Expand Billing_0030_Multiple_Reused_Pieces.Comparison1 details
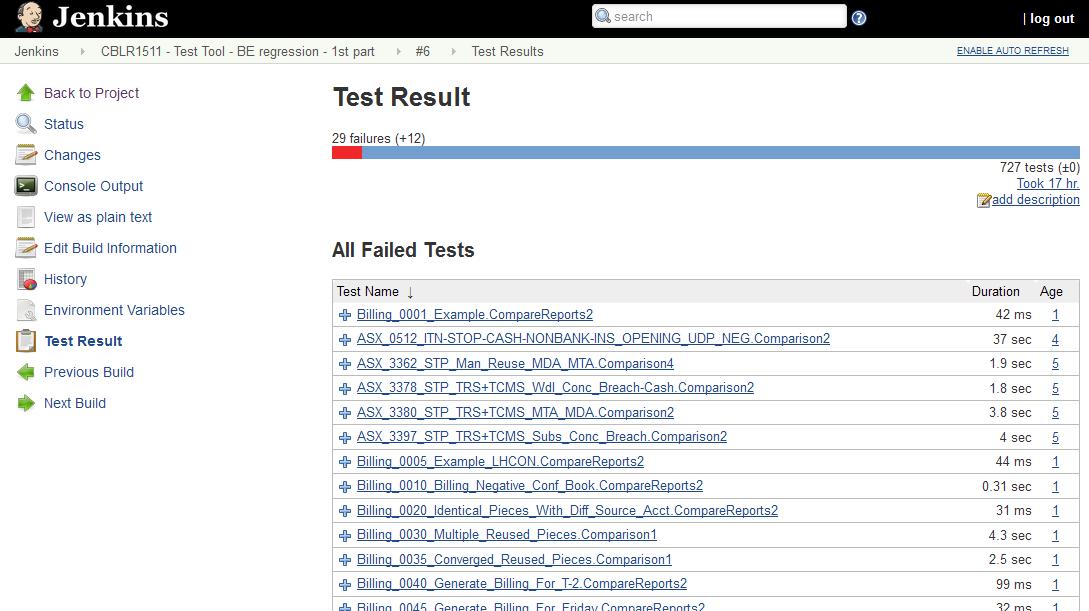1089x611 pixels. tap(345, 535)
